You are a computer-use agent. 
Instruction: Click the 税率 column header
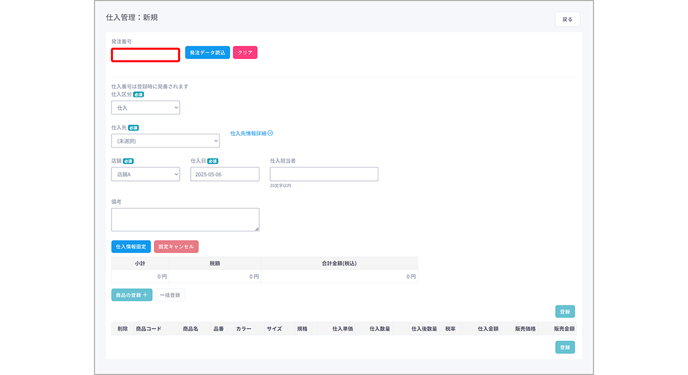450,329
